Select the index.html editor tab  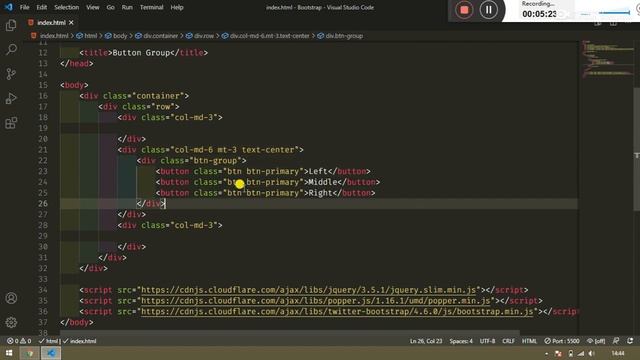click(x=51, y=22)
